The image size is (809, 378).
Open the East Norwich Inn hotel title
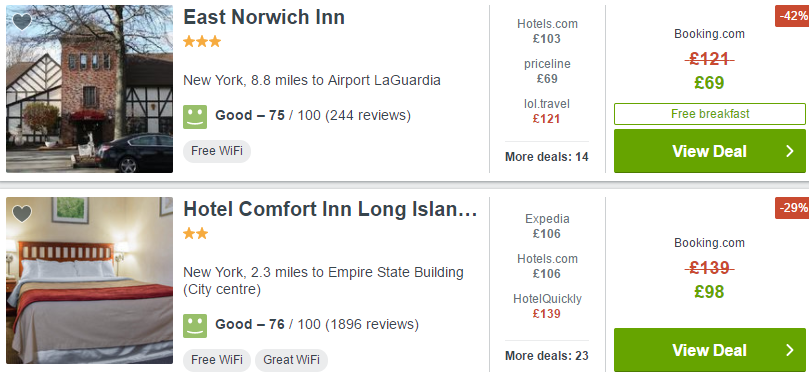pos(264,18)
